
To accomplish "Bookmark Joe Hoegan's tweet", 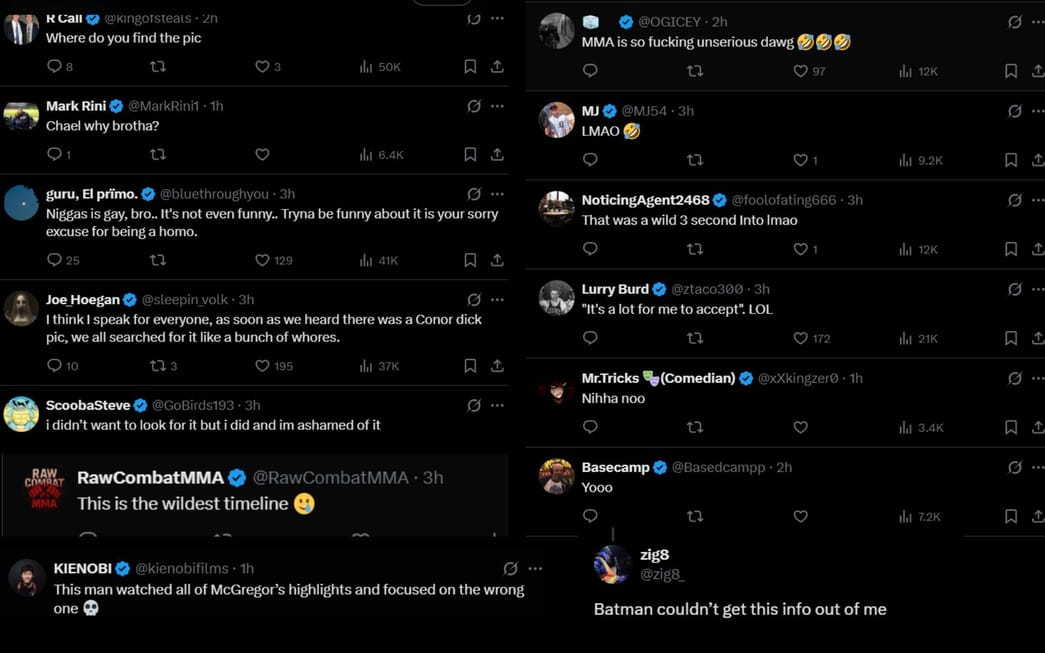I will point(469,366).
